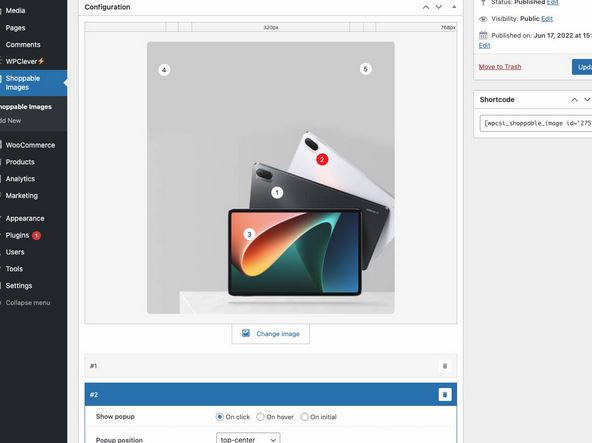
Task: Move the Shortcode panel down
Action: point(587,100)
